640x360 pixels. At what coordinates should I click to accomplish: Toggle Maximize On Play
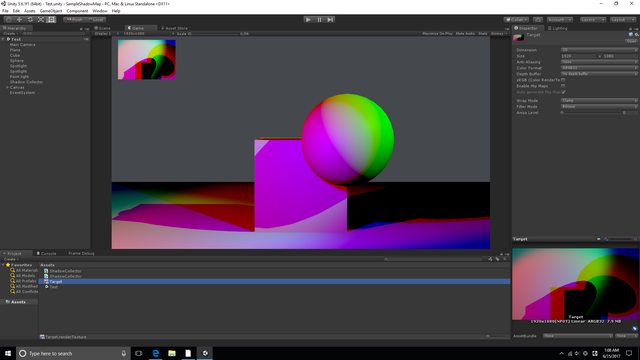click(x=437, y=33)
